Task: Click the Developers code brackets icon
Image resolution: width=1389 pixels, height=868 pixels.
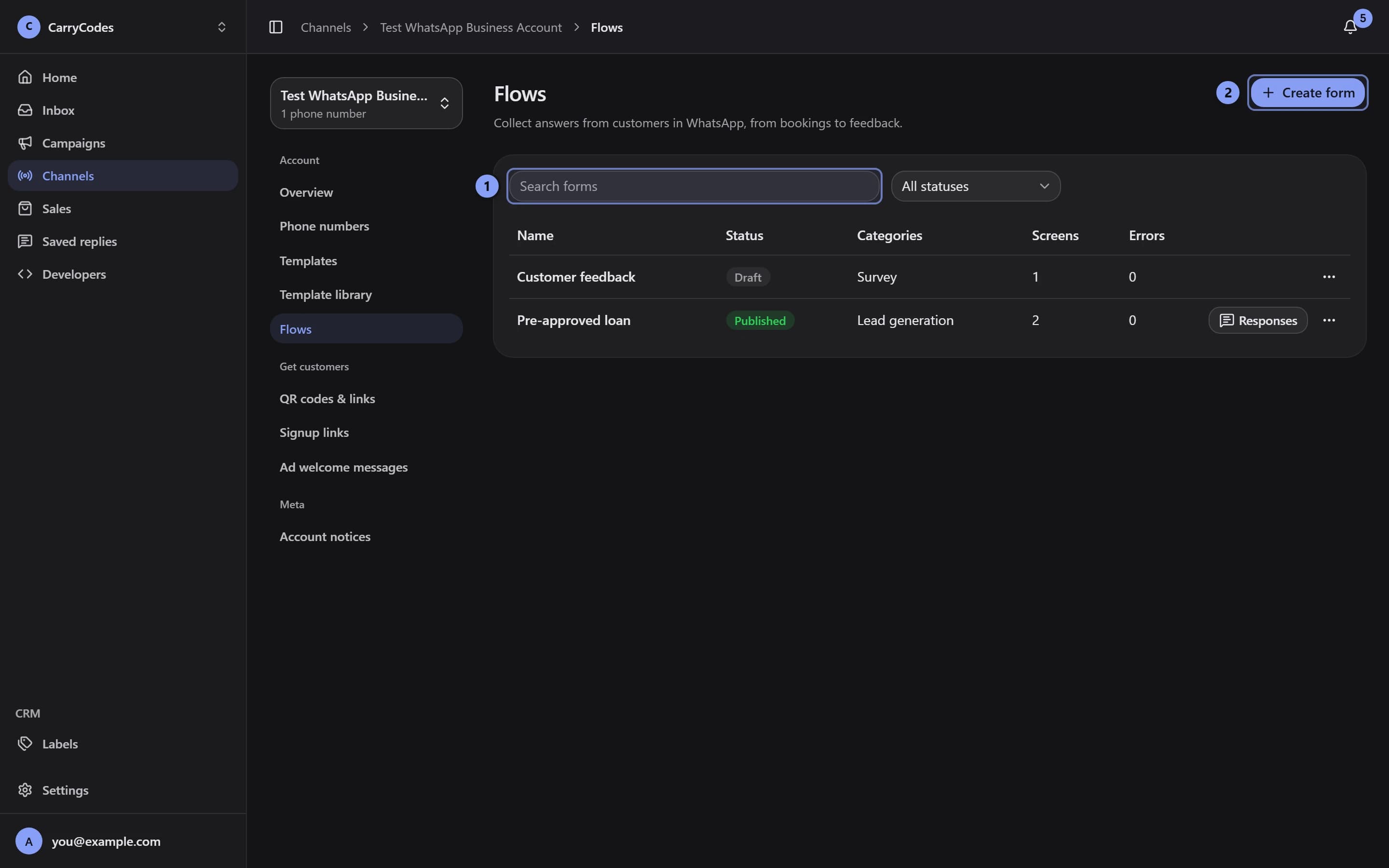Action: 25,273
